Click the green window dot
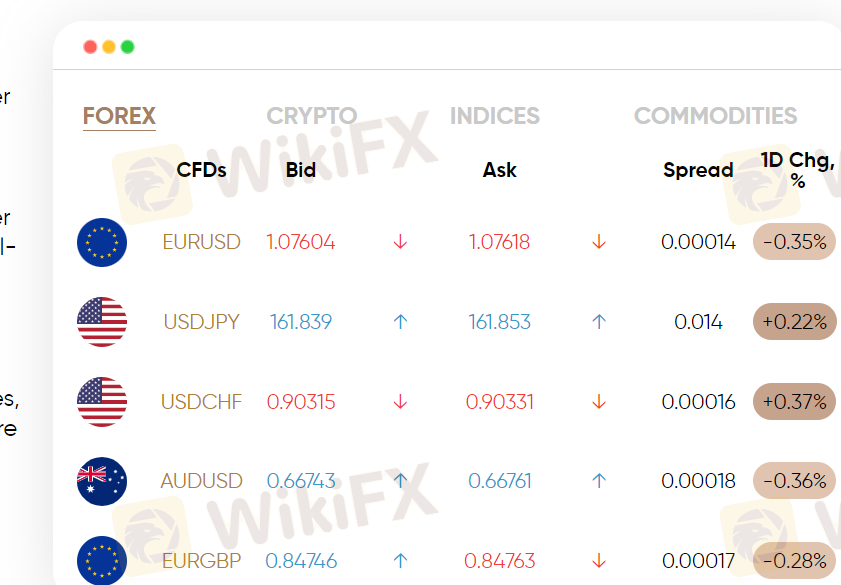This screenshot has width=841, height=585. tap(128, 47)
